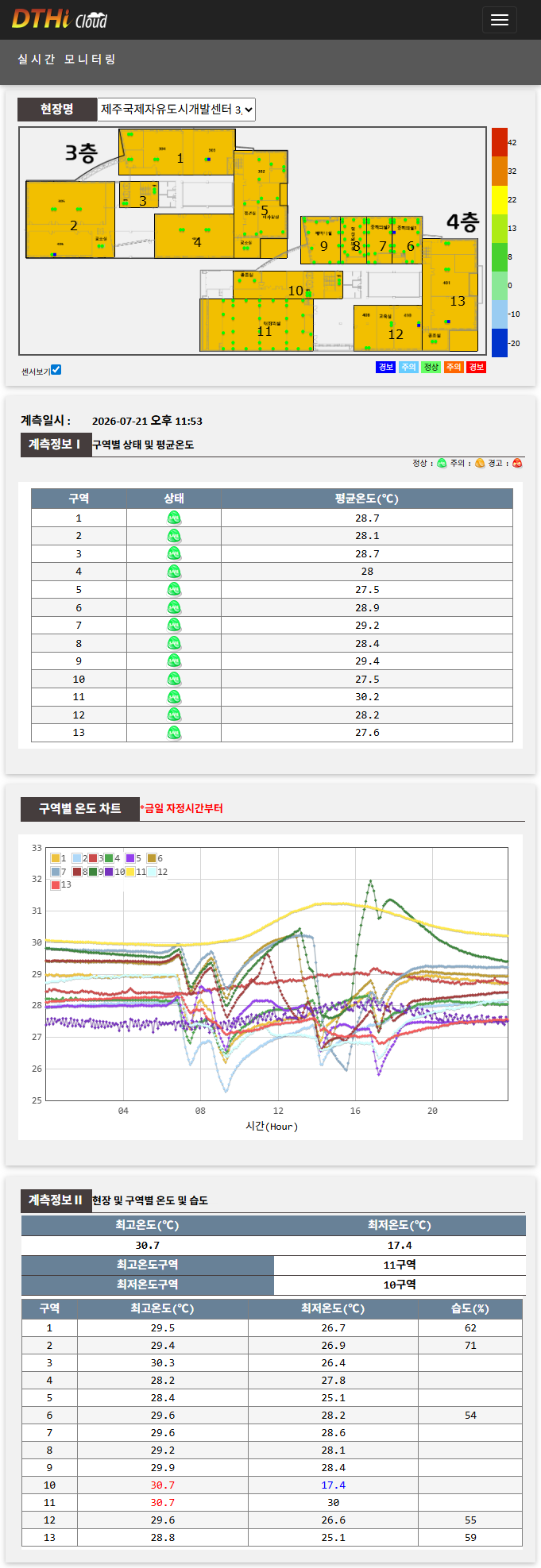Click the red 42 degree color swatch
The width and height of the screenshot is (541, 1568).
pos(499,142)
